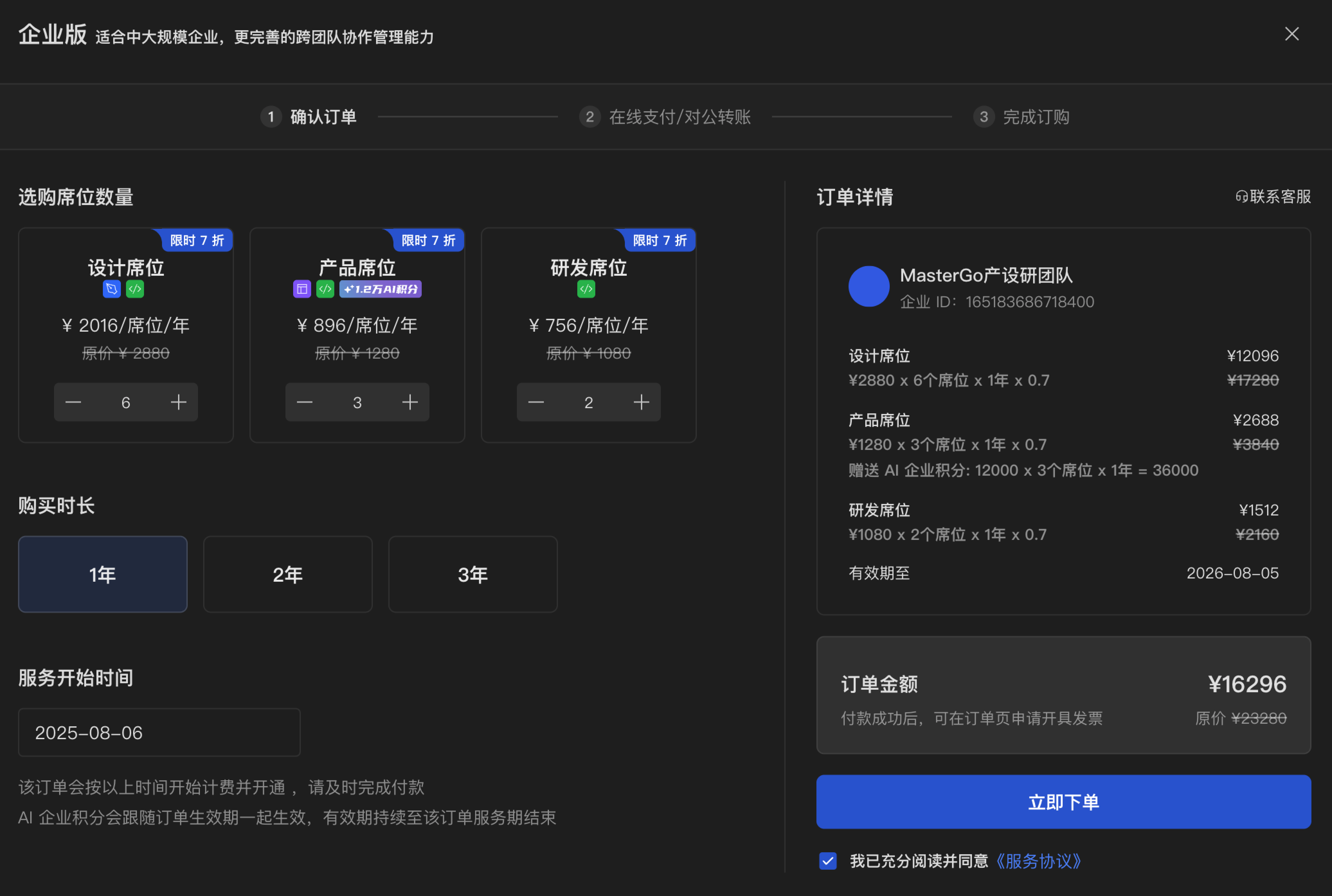This screenshot has width=1332, height=896.
Task: Open the service start date field 2025-08-06
Action: click(159, 733)
